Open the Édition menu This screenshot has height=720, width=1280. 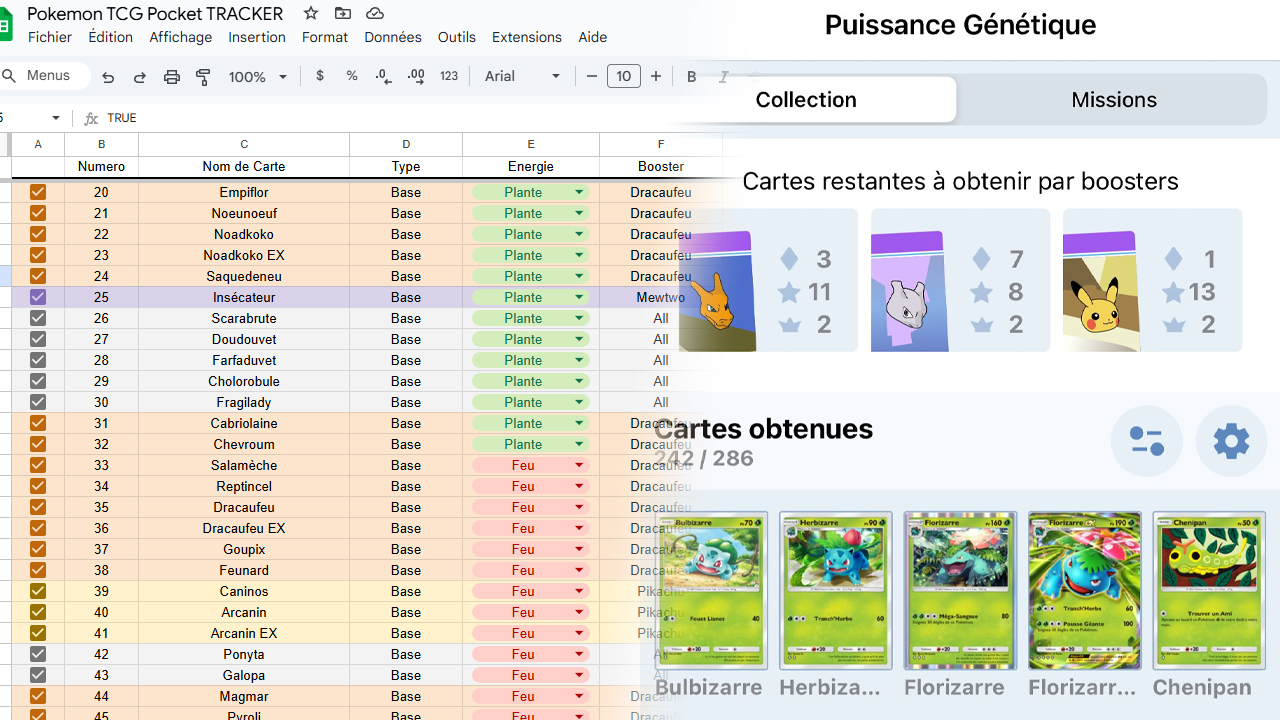(110, 37)
